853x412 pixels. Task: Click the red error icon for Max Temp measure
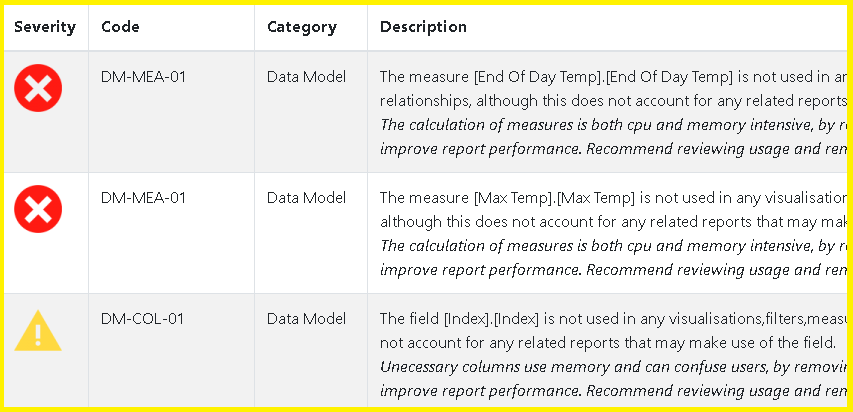[38, 209]
